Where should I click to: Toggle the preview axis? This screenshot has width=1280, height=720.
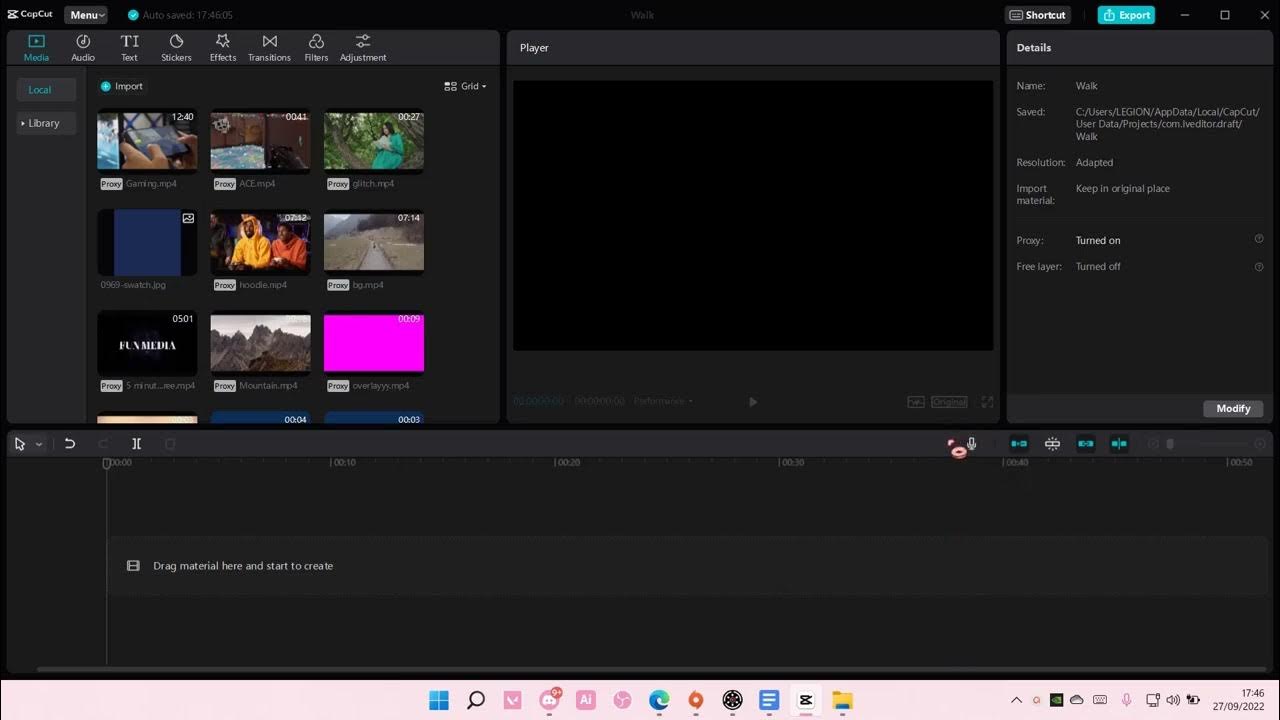click(x=1119, y=444)
